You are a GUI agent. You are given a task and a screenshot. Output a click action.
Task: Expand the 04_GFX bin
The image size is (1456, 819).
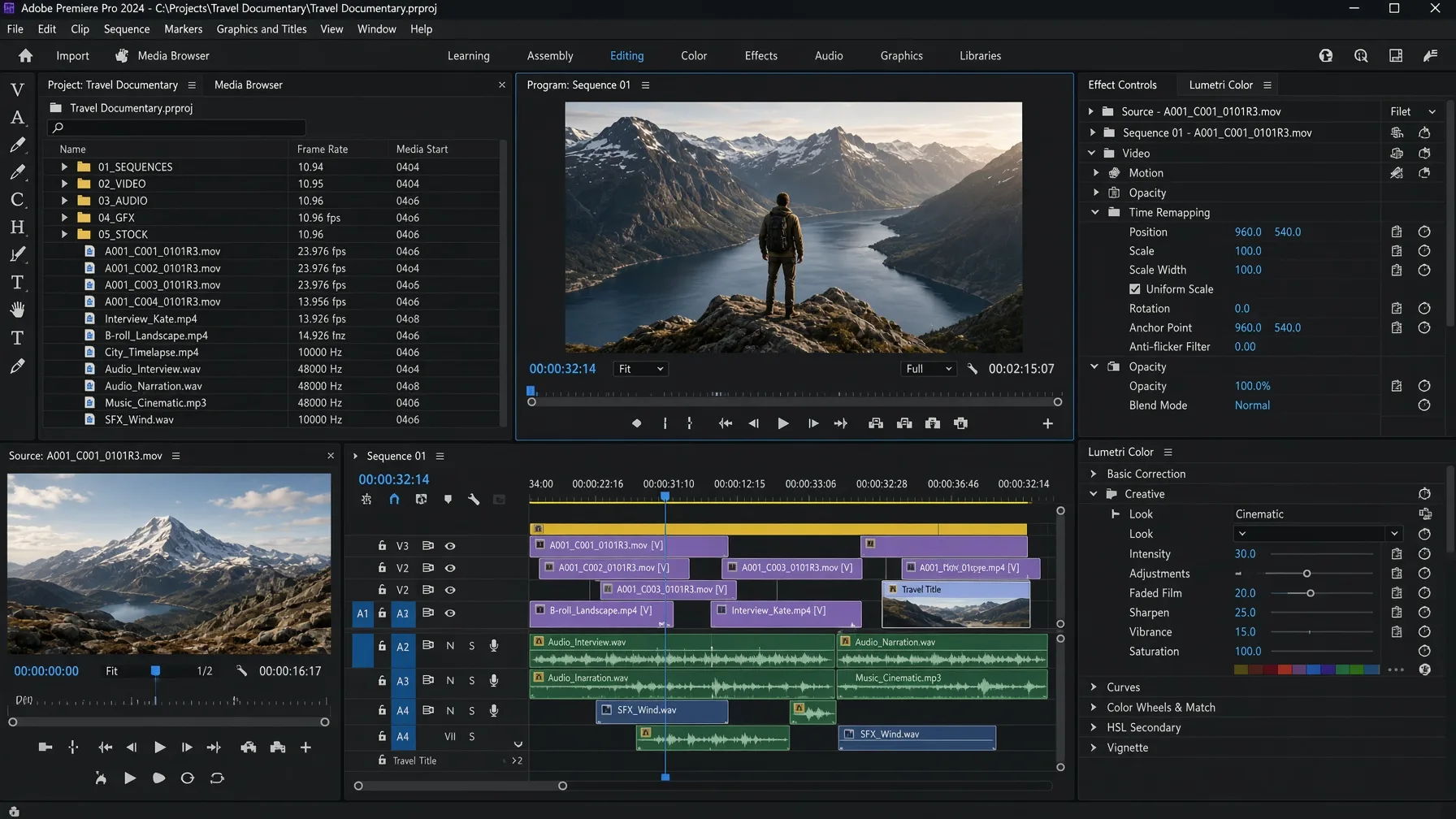point(64,218)
